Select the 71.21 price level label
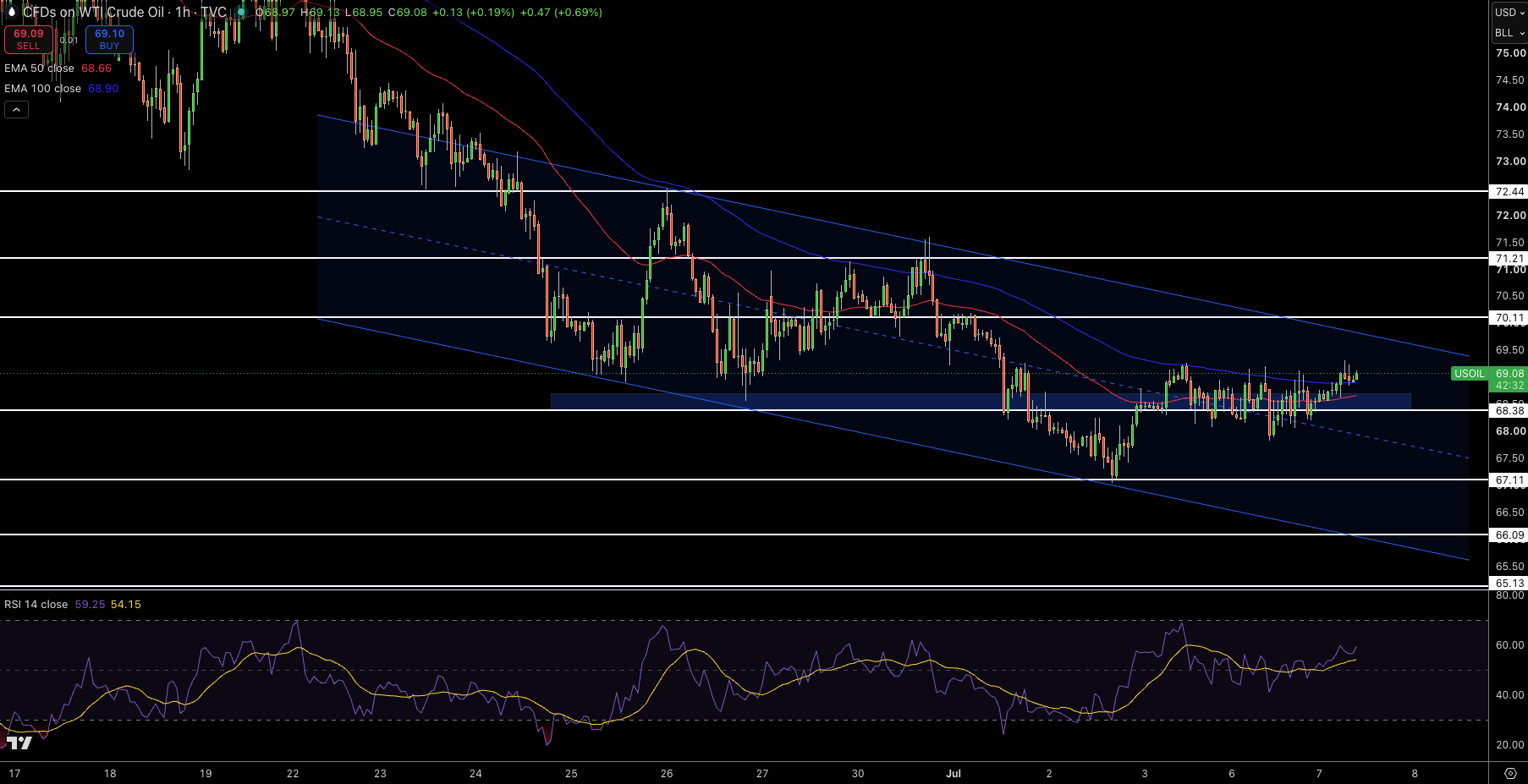The height and width of the screenshot is (784, 1528). point(1509,258)
